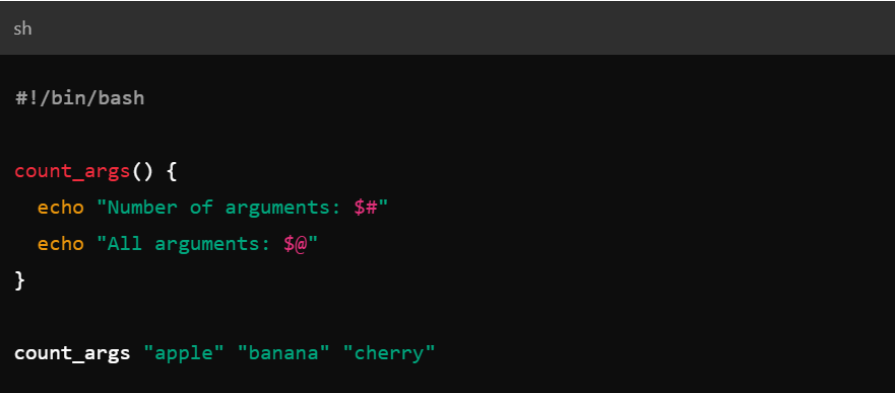Click the 'sh' language label in header
The width and height of the screenshot is (895, 393).
pyautogui.click(x=22, y=29)
